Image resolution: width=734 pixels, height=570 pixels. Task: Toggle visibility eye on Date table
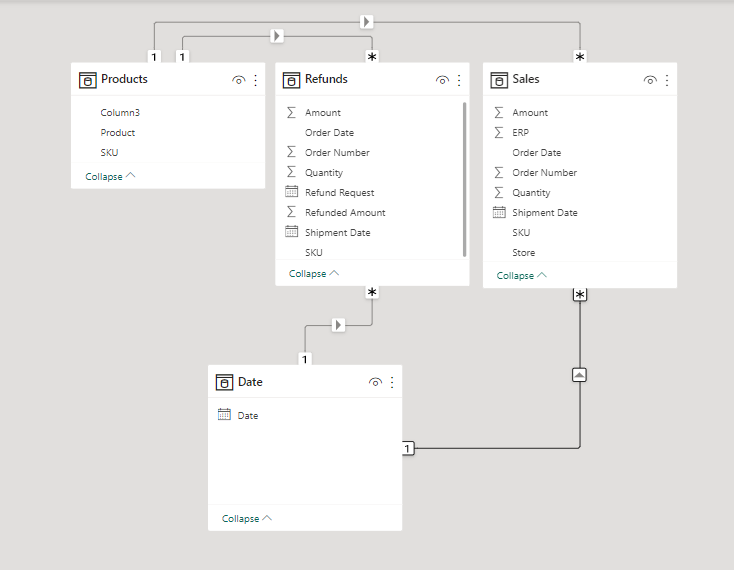375,382
